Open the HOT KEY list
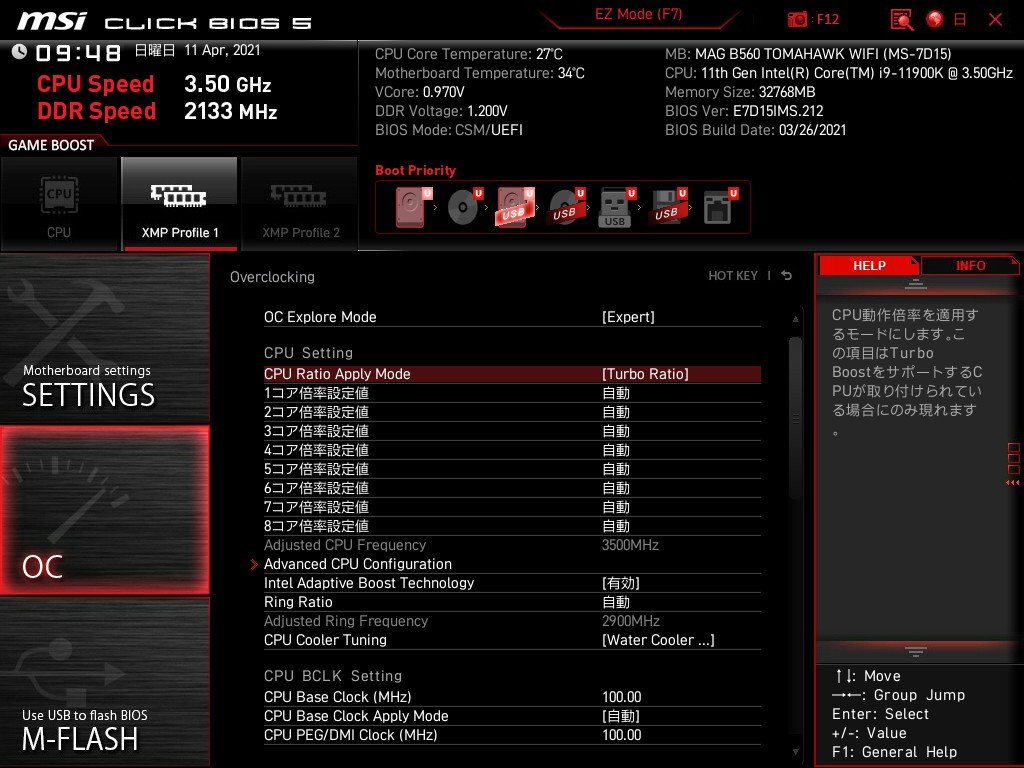This screenshot has width=1024, height=768. point(733,276)
